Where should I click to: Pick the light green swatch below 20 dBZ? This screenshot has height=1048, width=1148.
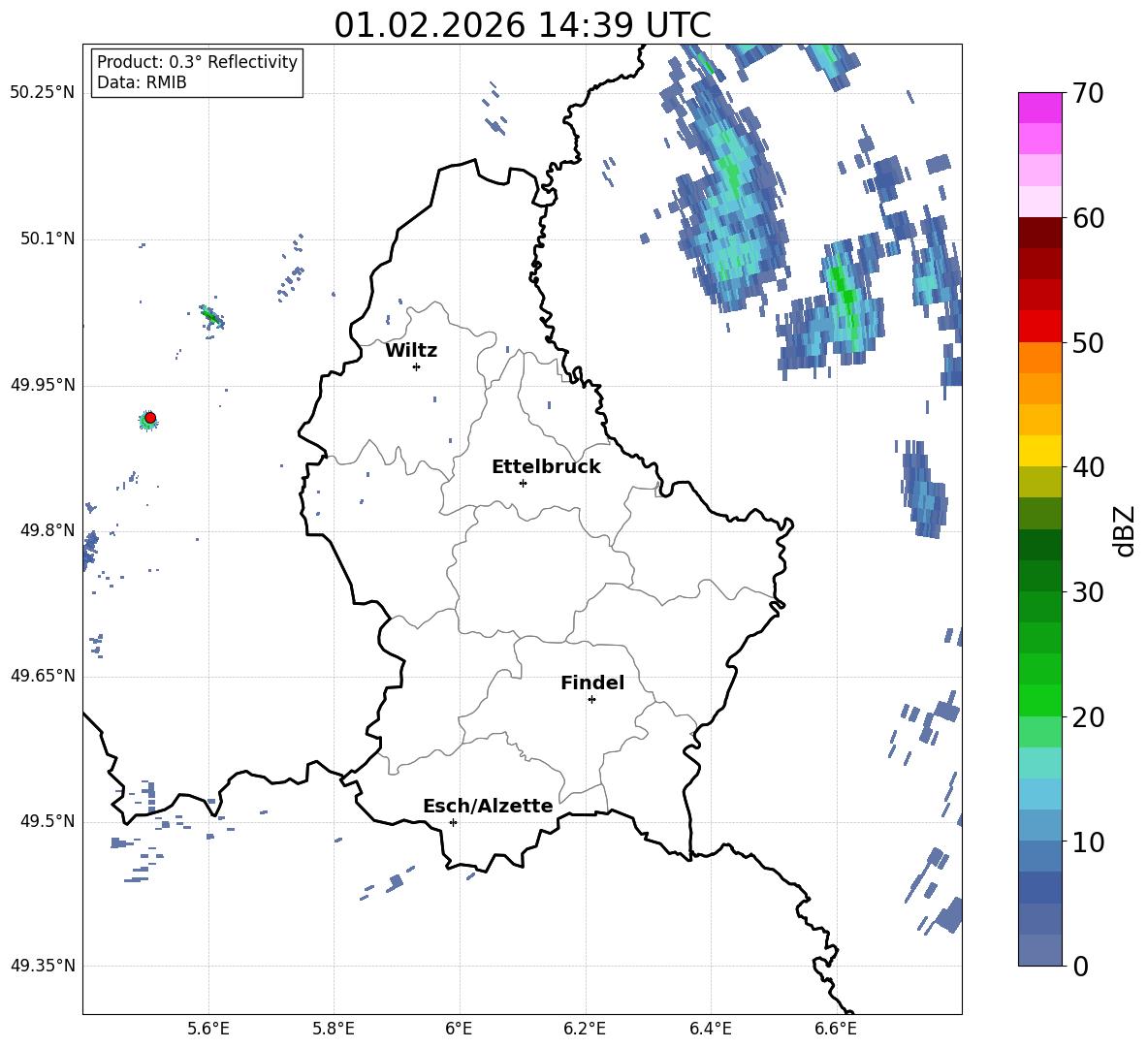[1039, 732]
